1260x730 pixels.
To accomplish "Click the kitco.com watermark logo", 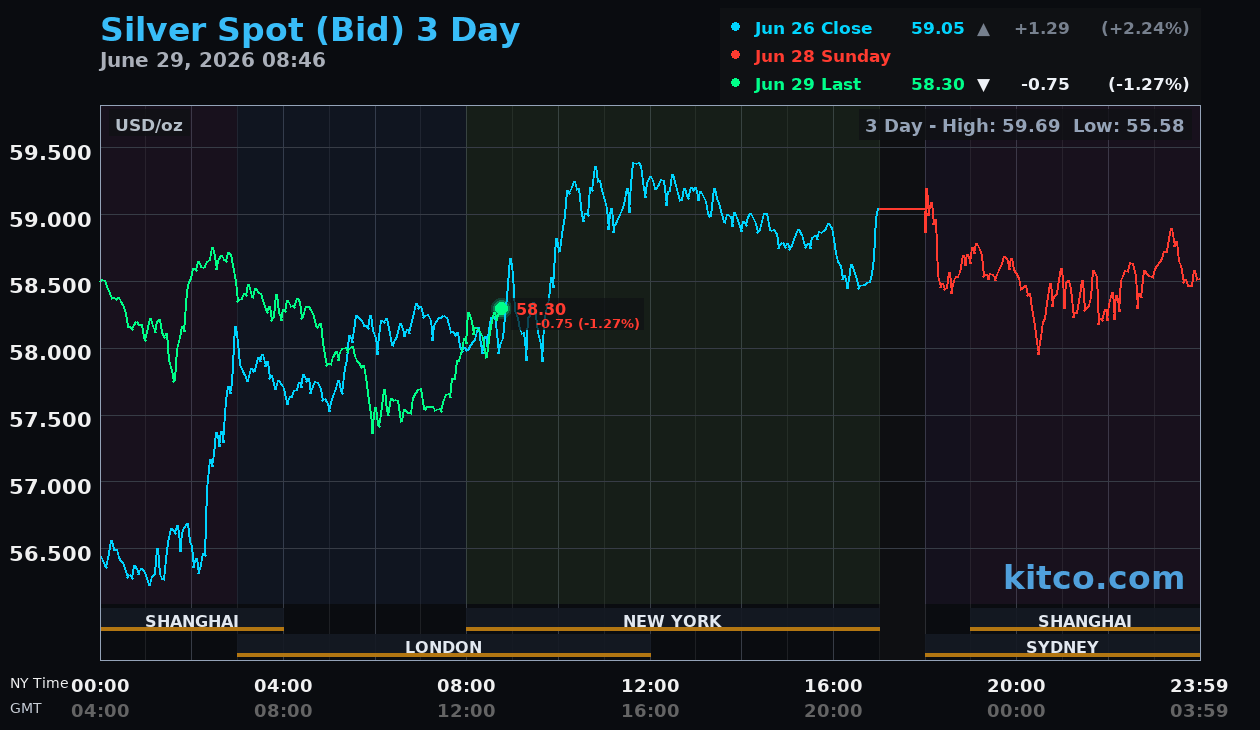I will click(1093, 578).
